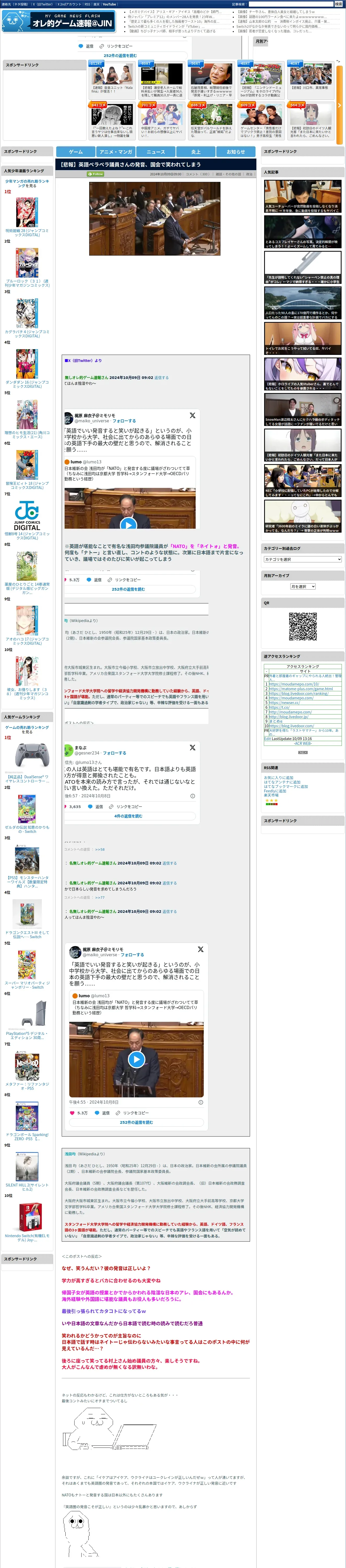Click はてなアンテナに追加 link

(282, 782)
